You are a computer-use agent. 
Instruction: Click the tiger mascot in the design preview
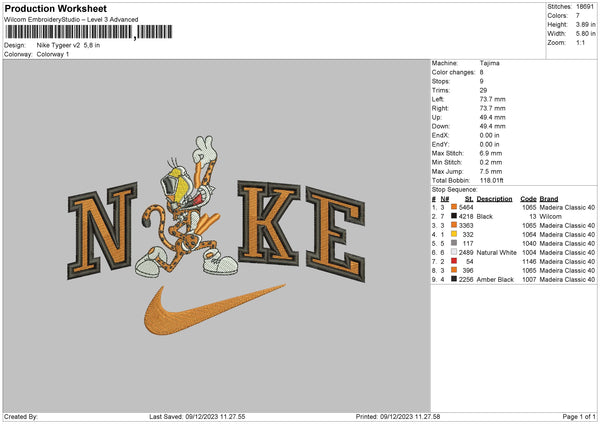coord(186,207)
